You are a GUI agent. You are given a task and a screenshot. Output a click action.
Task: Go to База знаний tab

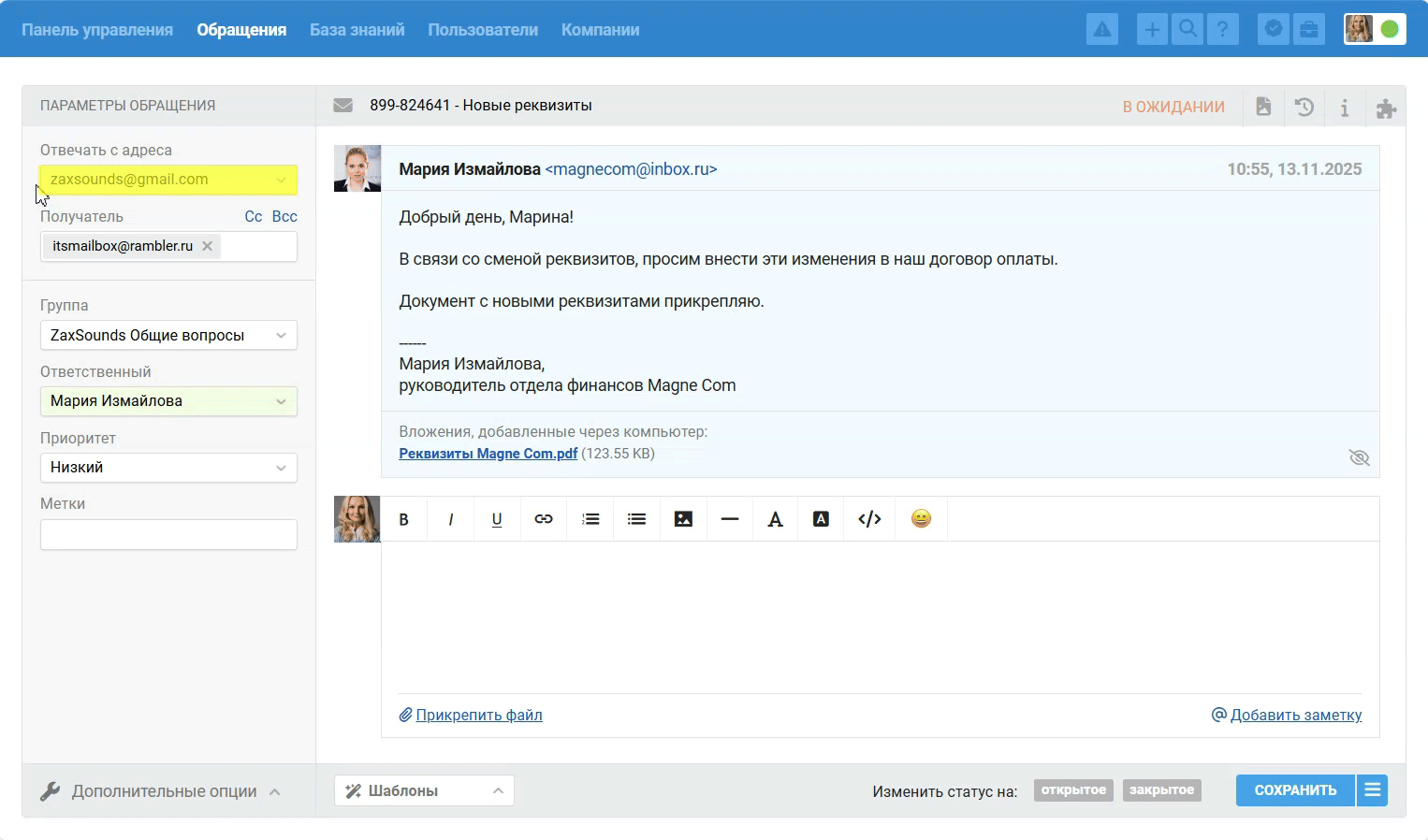[x=357, y=30]
